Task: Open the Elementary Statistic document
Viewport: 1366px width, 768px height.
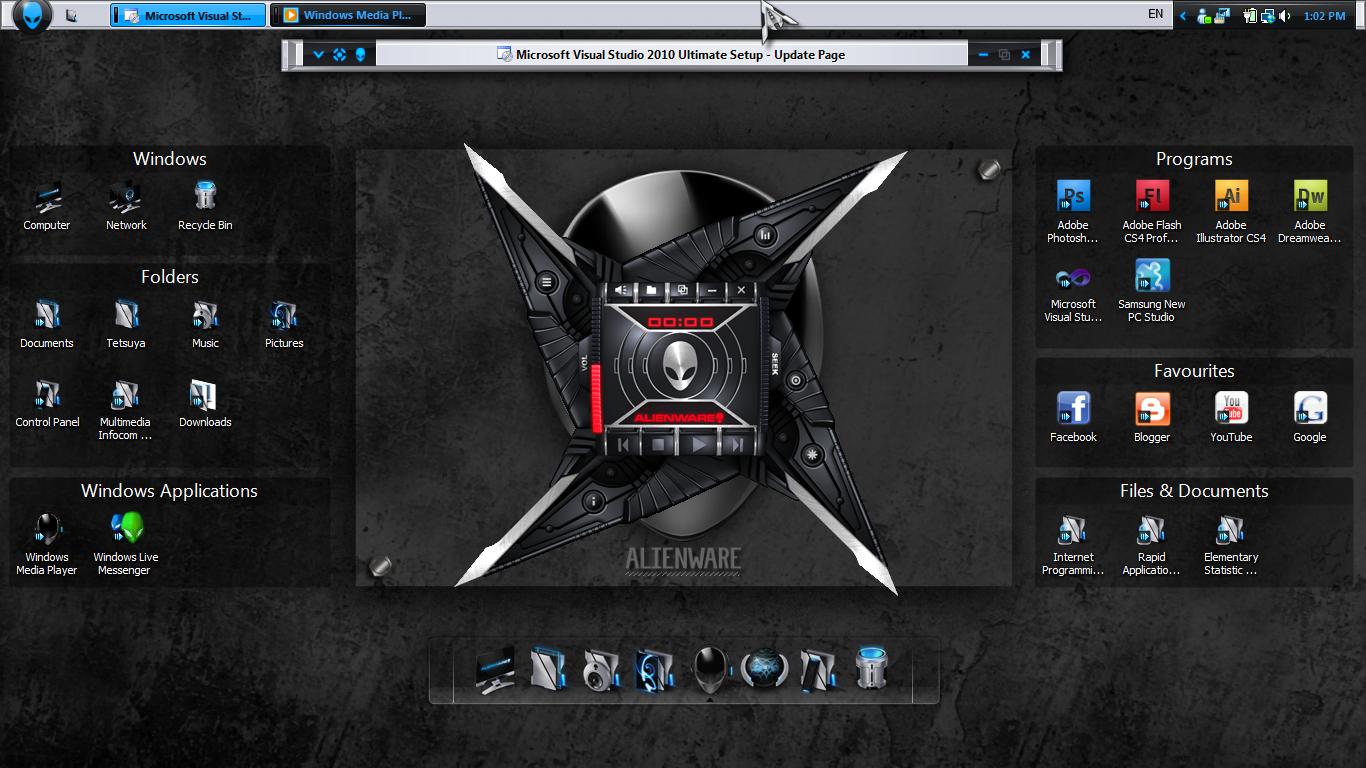Action: click(1231, 545)
